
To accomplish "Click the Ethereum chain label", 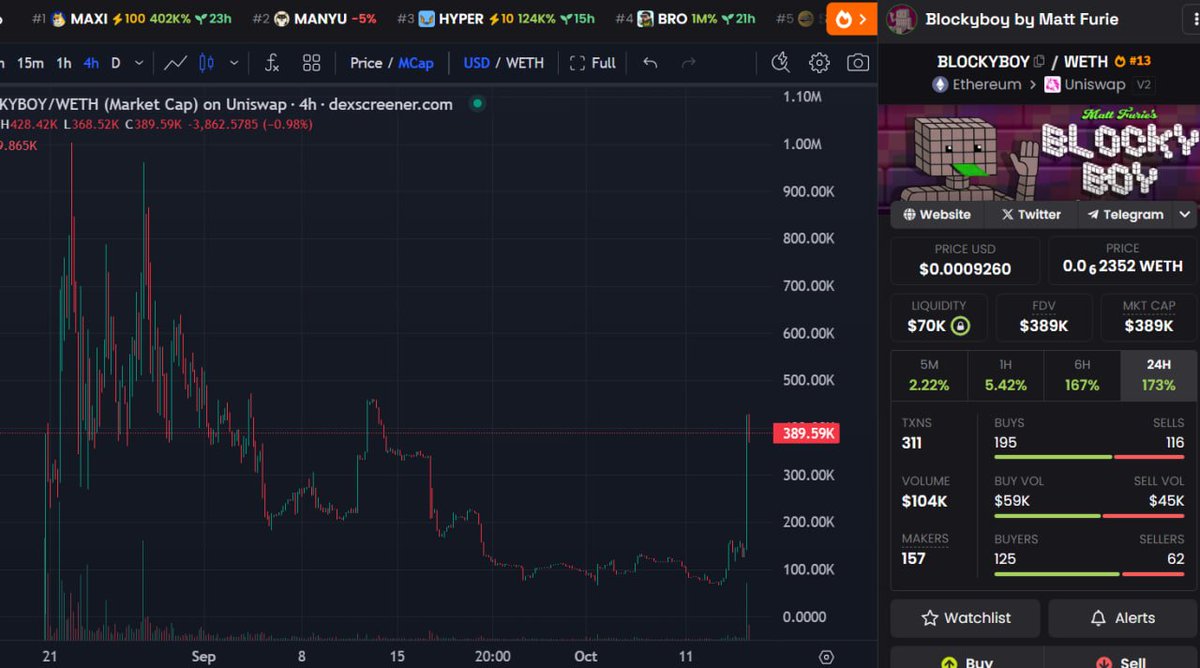I will (976, 84).
